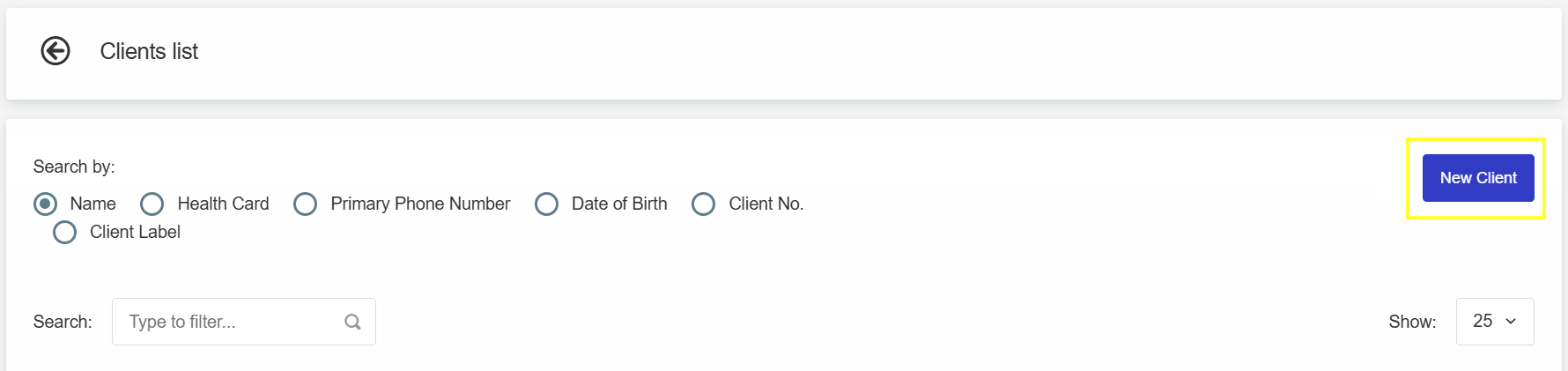Click the 'Search by:' label text
The width and height of the screenshot is (1568, 371).
point(74,167)
